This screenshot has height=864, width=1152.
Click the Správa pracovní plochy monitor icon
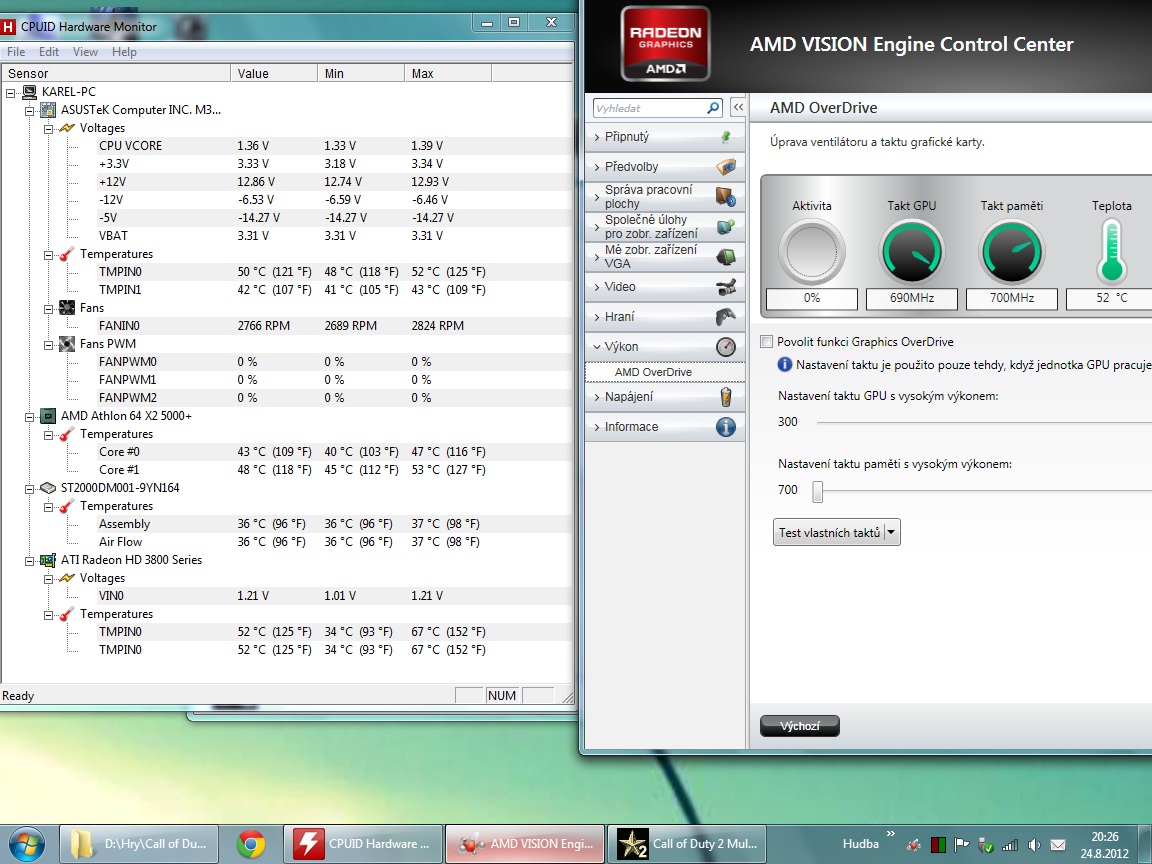coord(726,197)
